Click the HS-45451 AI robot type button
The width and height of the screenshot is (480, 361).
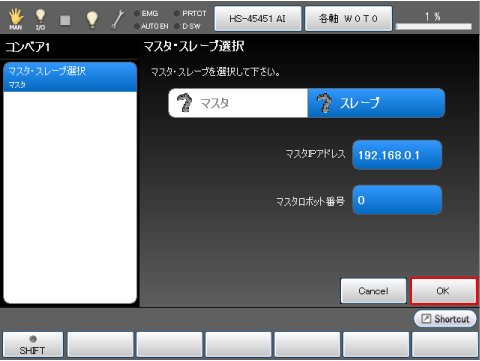pyautogui.click(x=258, y=19)
